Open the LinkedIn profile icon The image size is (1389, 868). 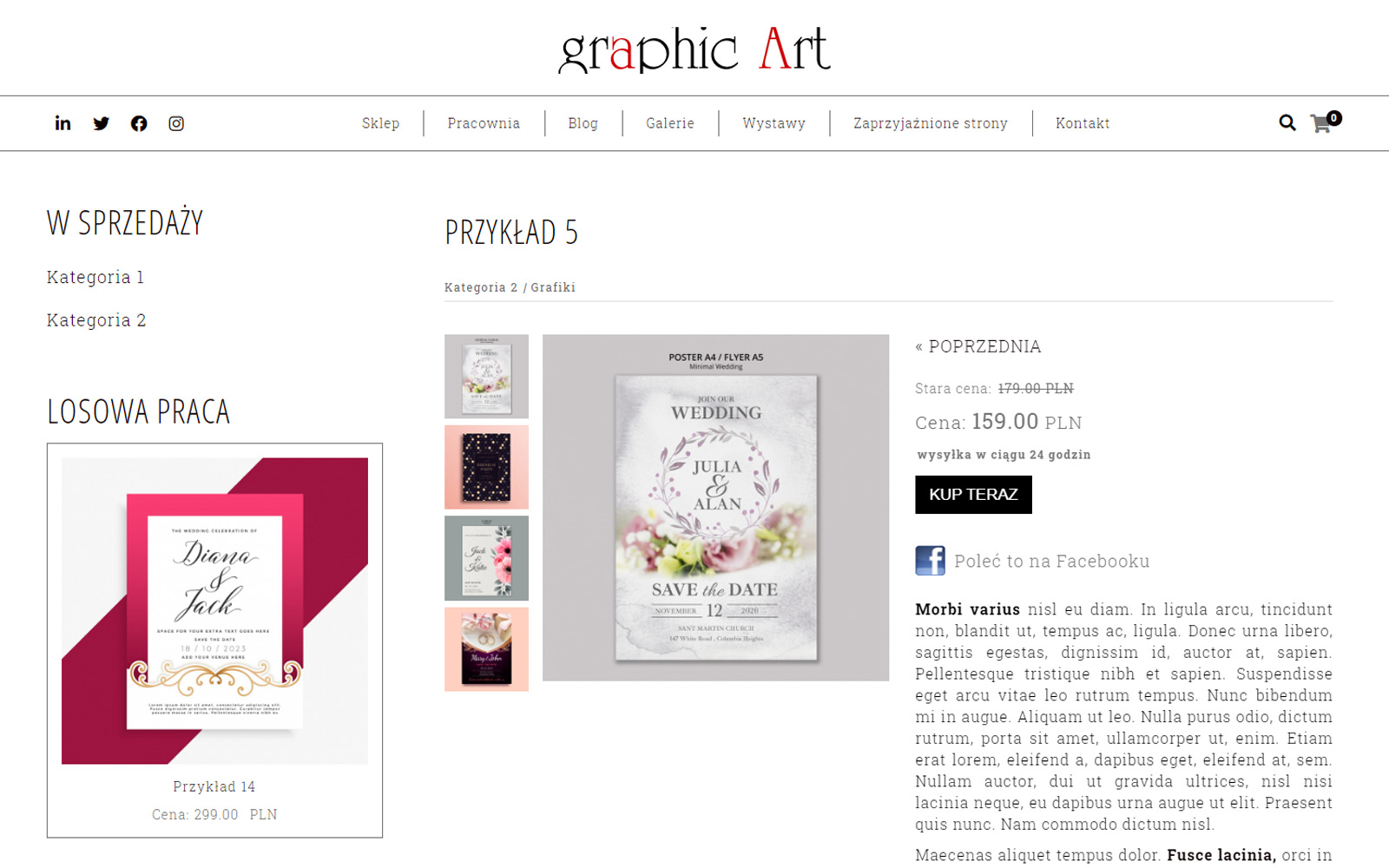tap(63, 123)
